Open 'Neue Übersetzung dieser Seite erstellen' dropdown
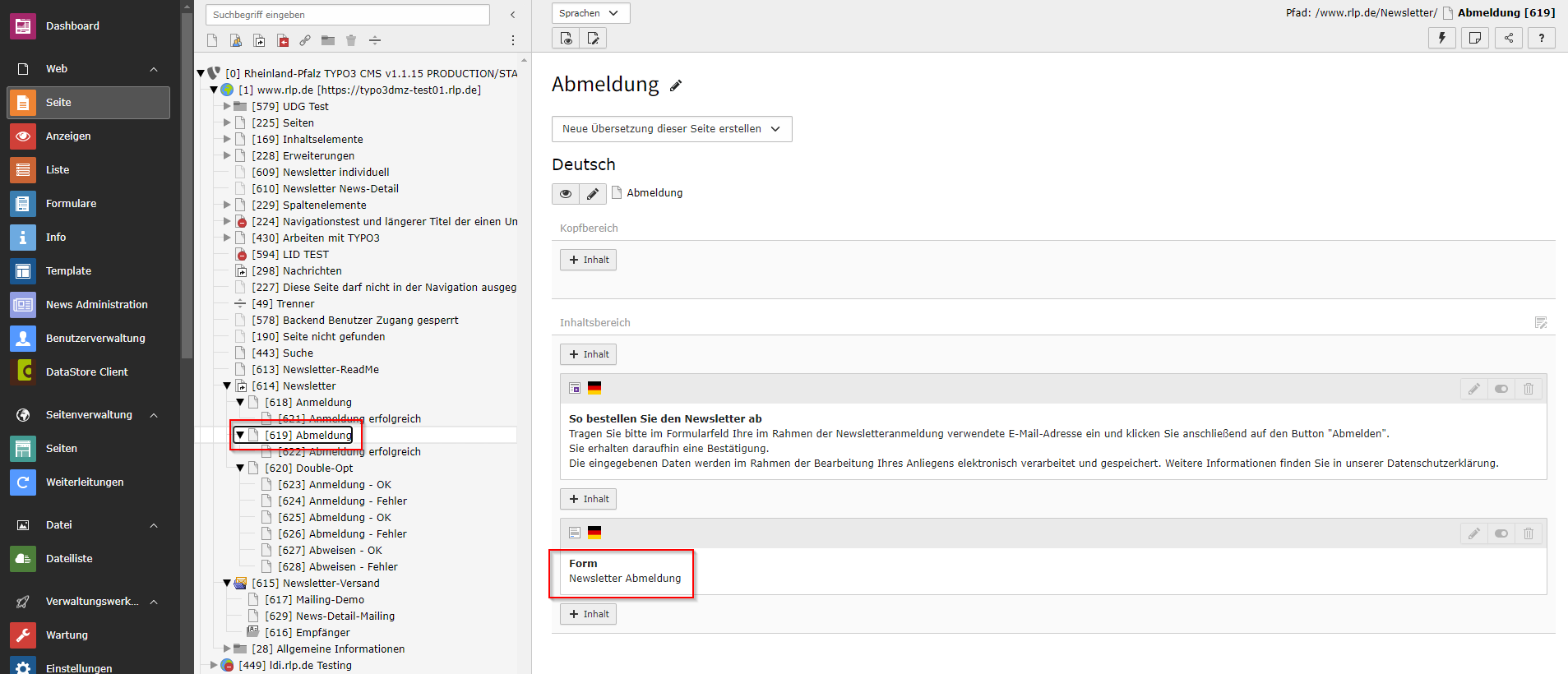The image size is (1568, 674). [671, 129]
